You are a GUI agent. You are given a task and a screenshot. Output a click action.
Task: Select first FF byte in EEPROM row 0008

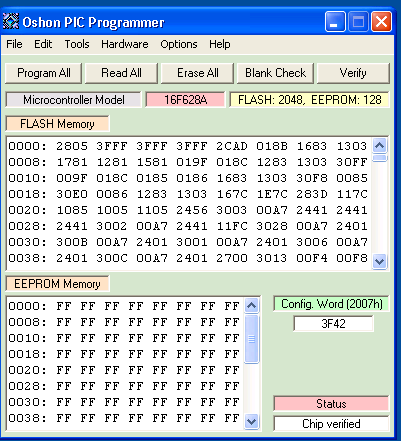(x=64, y=322)
